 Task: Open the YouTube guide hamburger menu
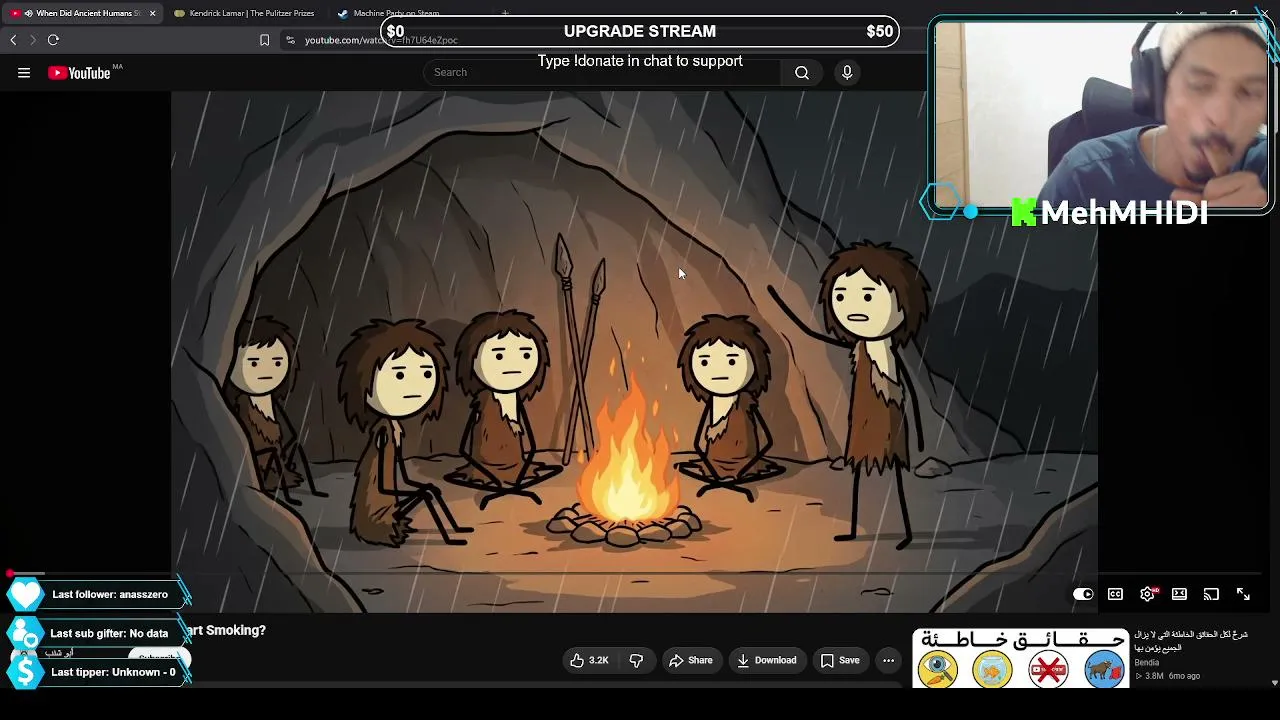pyautogui.click(x=24, y=72)
